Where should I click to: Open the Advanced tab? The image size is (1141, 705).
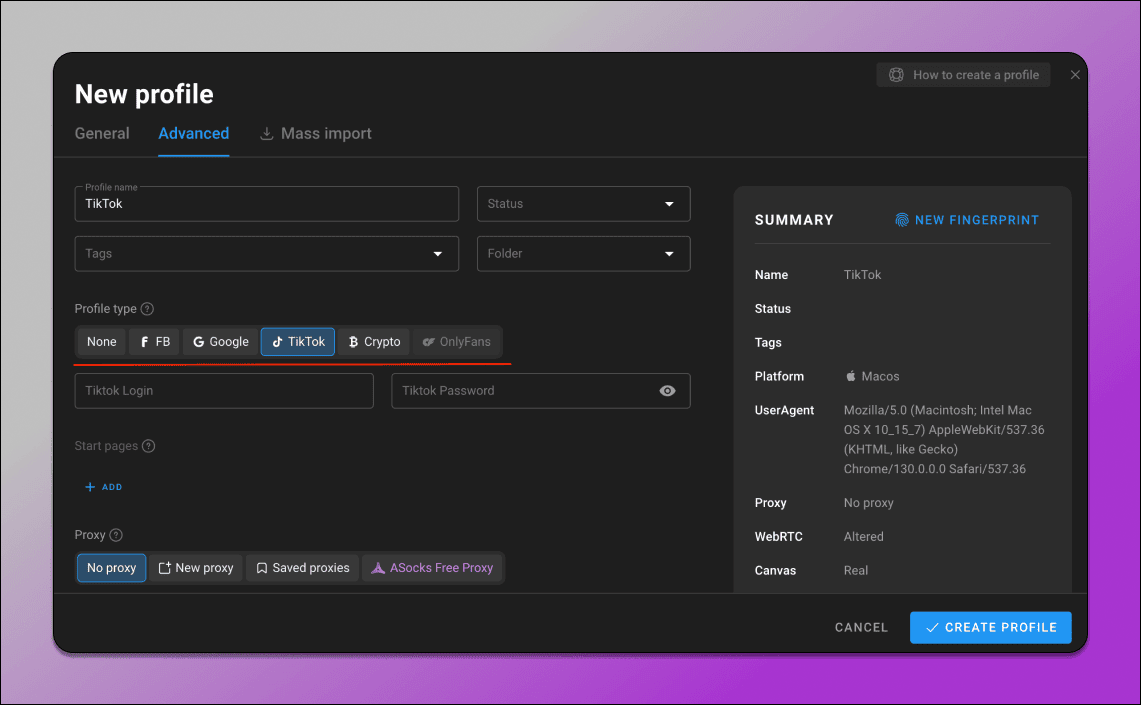pos(194,133)
